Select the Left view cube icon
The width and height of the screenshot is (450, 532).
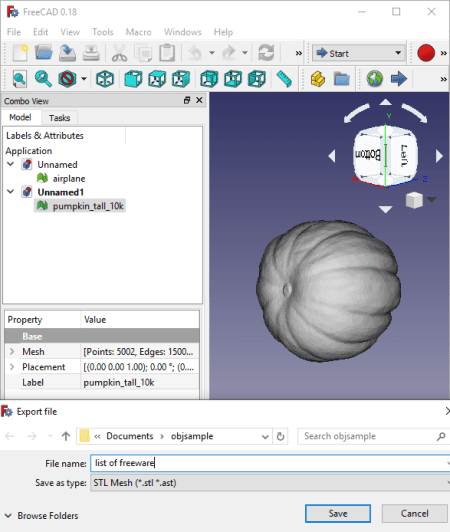point(257,79)
